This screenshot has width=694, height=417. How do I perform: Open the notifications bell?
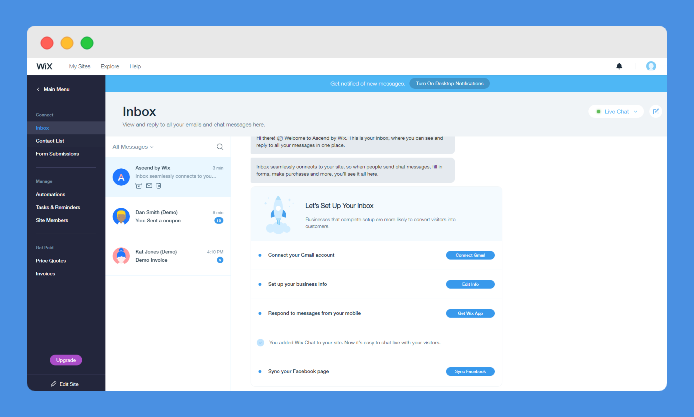click(619, 66)
